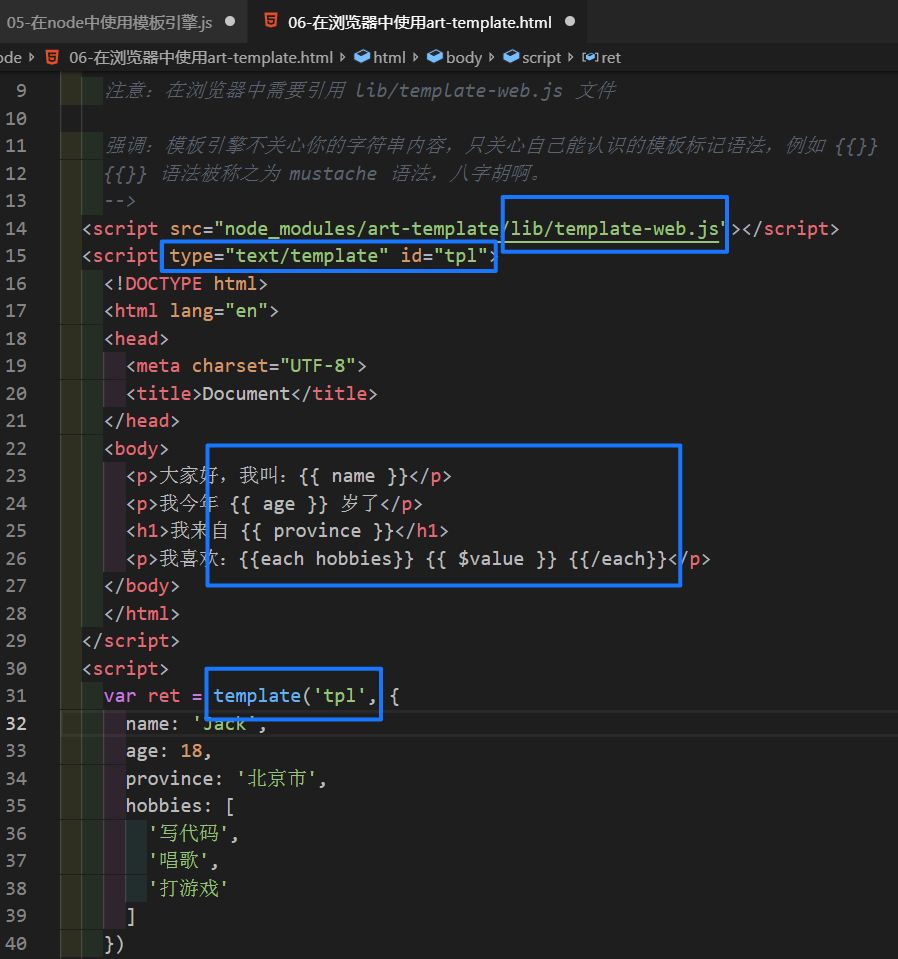
Task: Expand breadcrumb arrow between html and body
Action: pyautogui.click(x=416, y=57)
